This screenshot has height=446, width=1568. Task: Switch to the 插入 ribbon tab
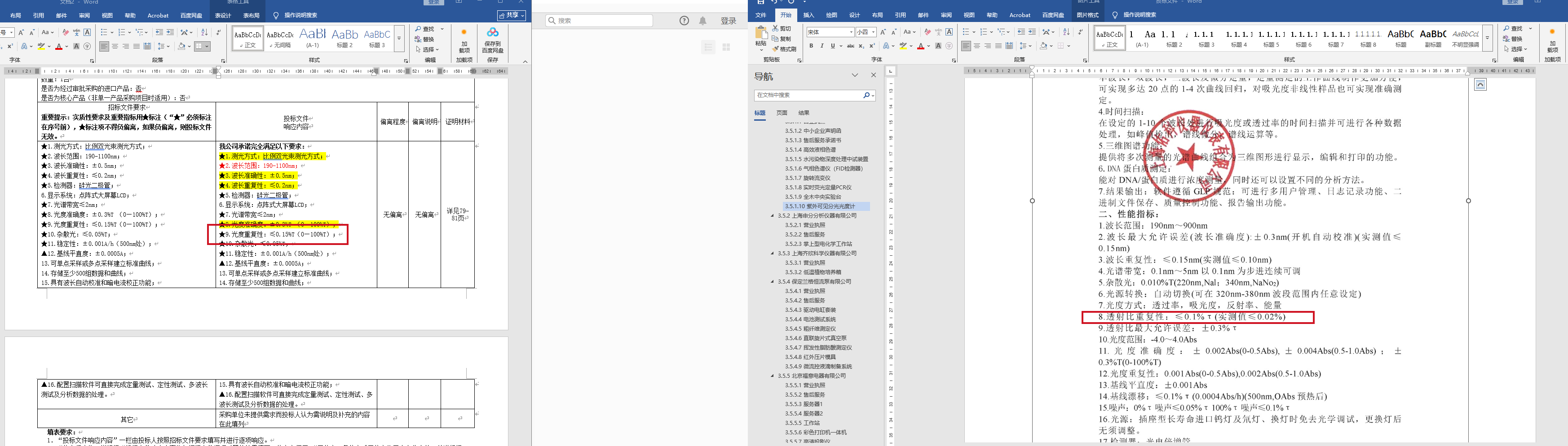pos(808,15)
